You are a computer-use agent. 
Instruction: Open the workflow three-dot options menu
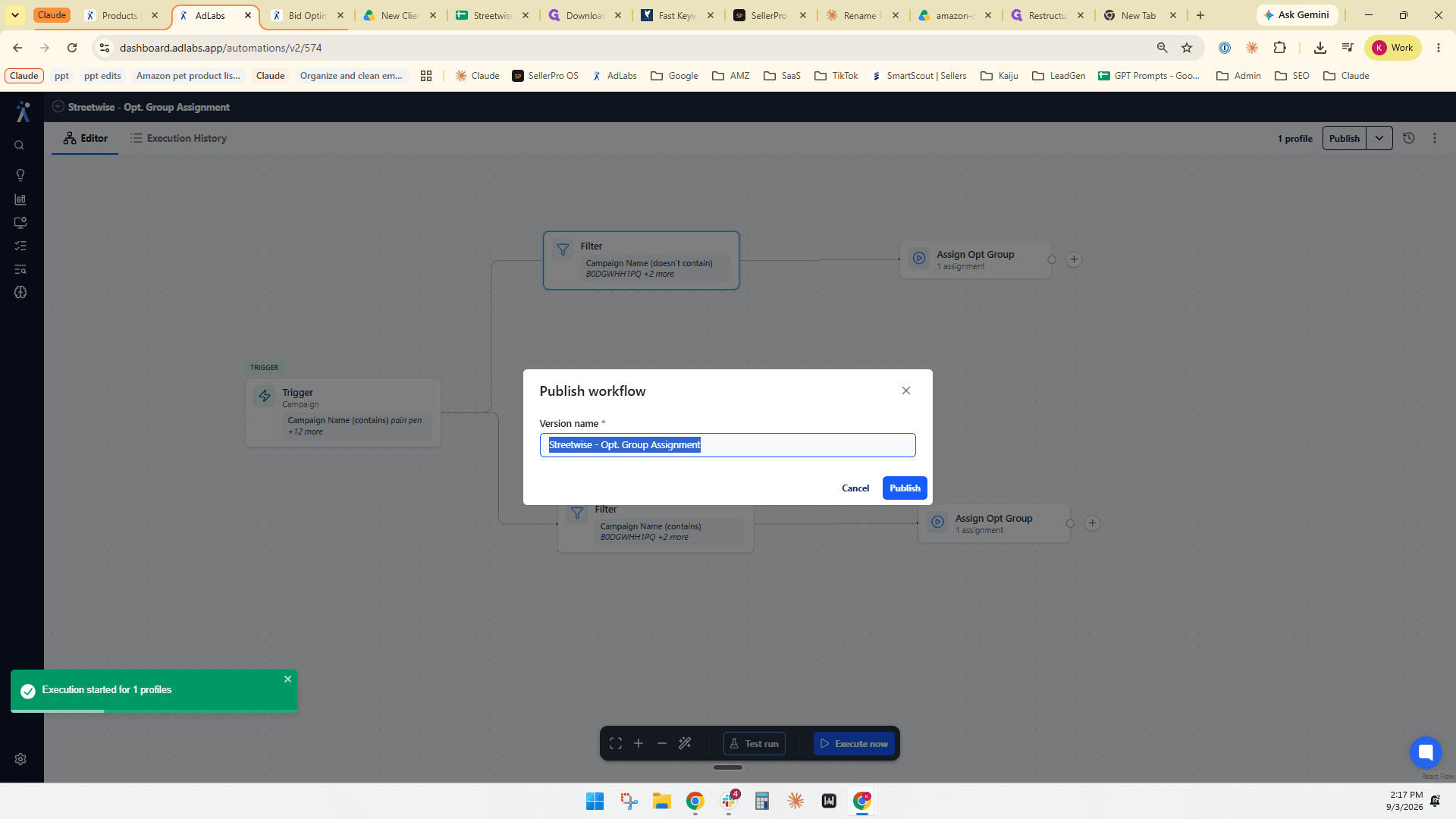1435,138
